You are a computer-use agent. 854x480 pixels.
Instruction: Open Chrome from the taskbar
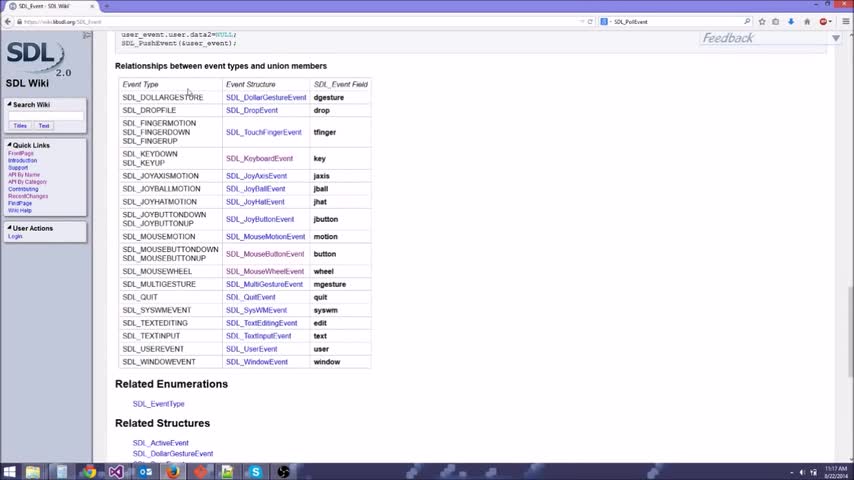coord(89,472)
